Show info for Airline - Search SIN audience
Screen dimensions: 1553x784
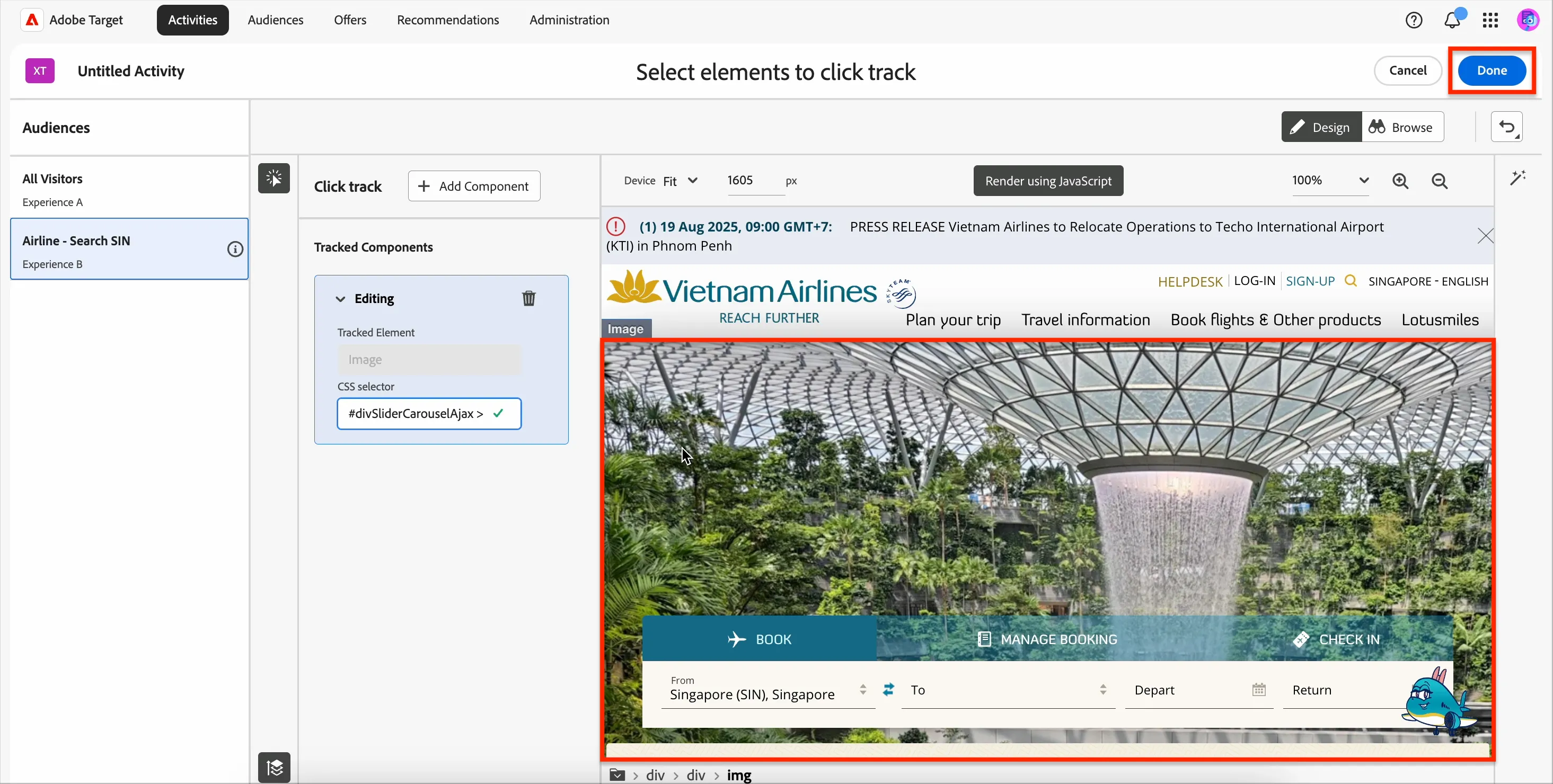[x=235, y=249]
